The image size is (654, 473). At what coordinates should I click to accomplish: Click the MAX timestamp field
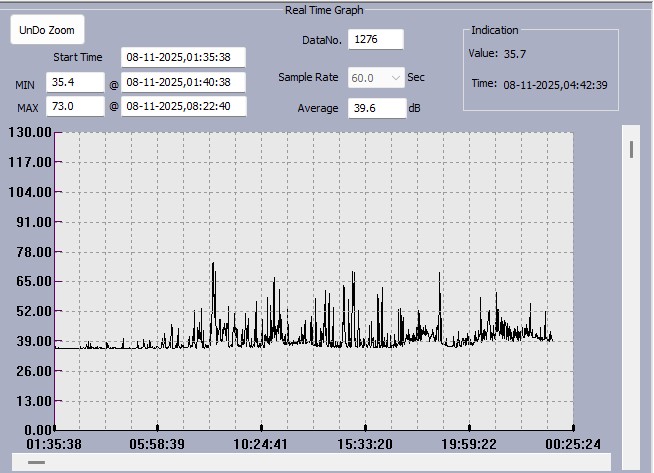pos(183,106)
